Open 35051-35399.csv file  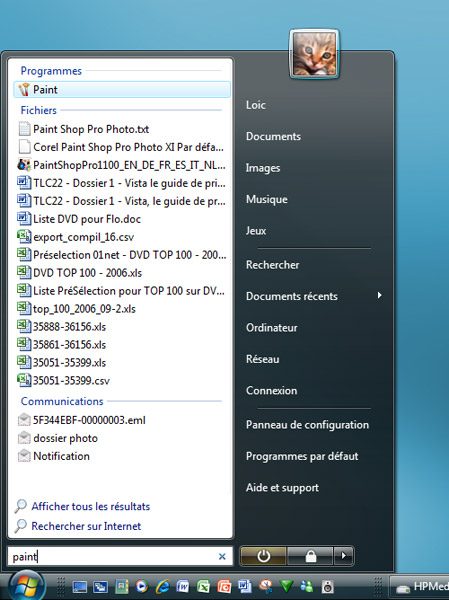coord(64,381)
